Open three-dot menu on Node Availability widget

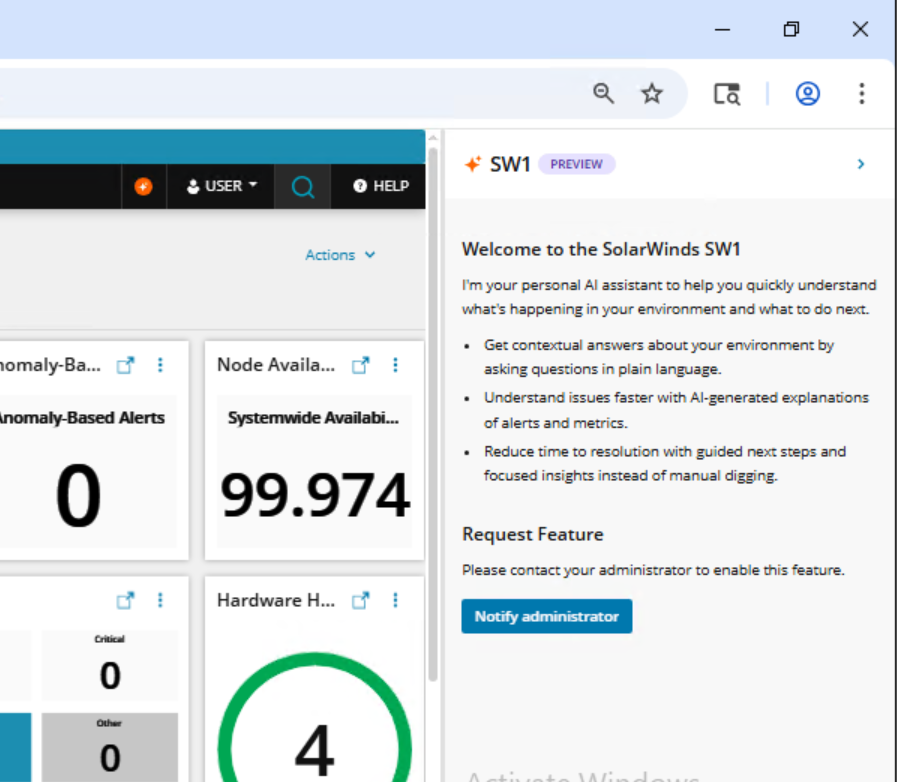(395, 365)
